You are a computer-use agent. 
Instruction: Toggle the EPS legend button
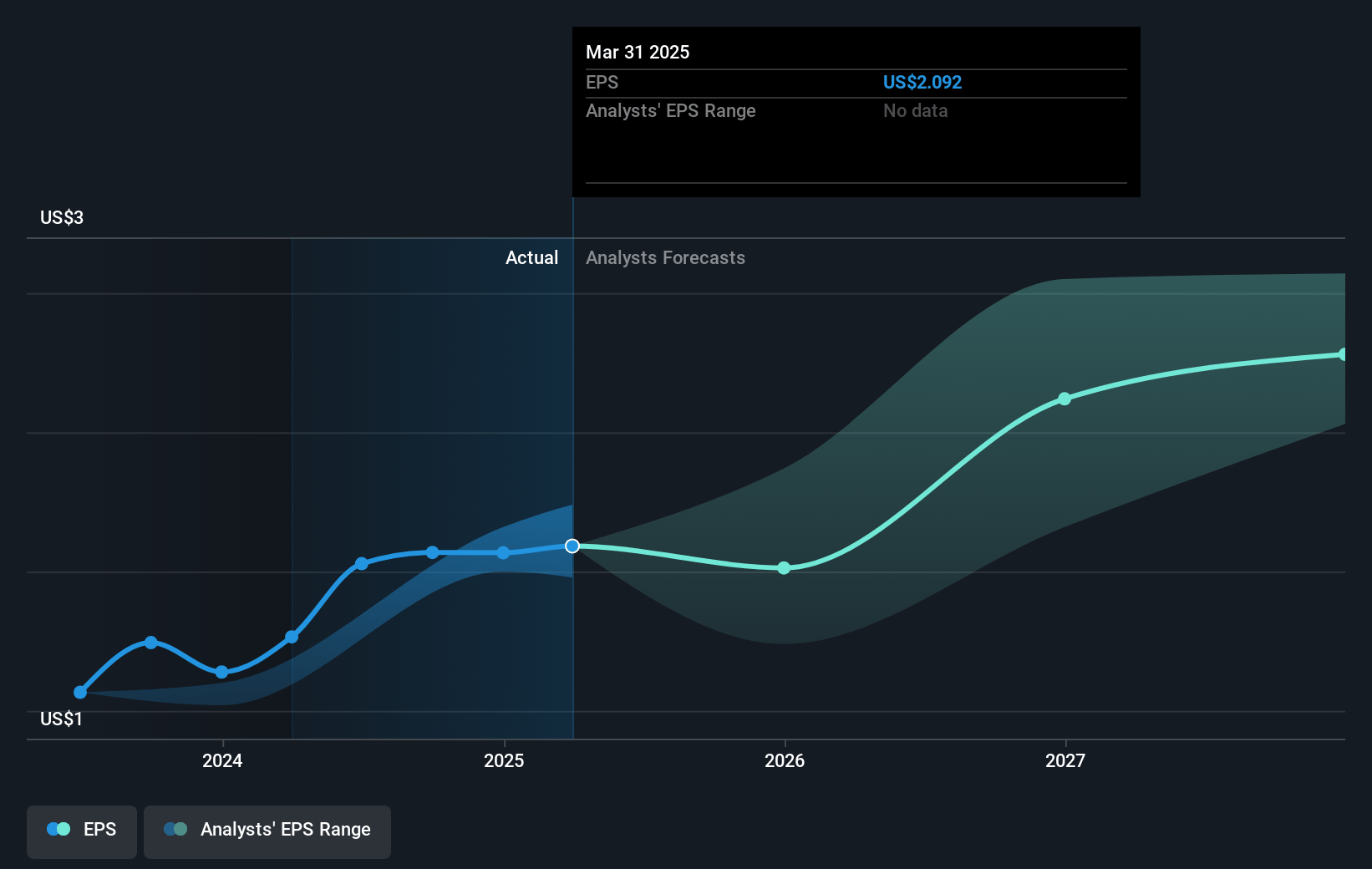(82, 831)
